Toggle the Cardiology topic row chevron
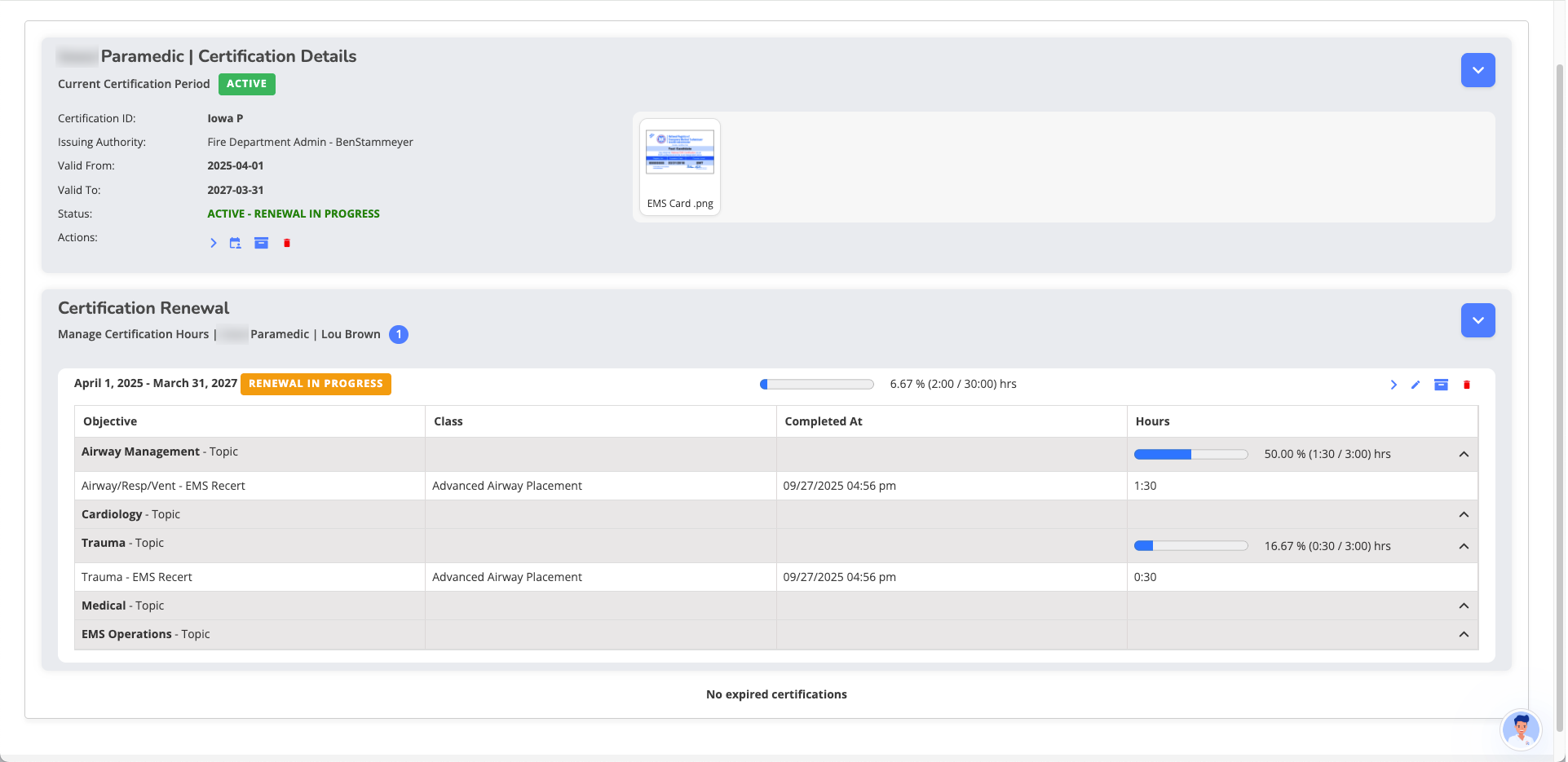Viewport: 1568px width, 762px height. click(x=1464, y=514)
